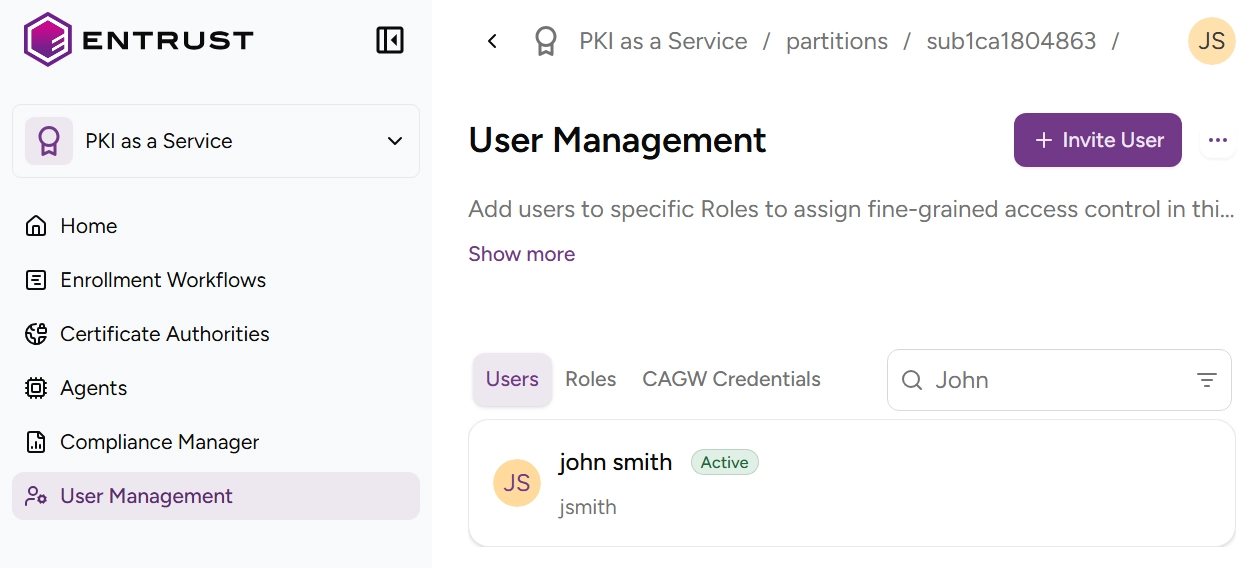Click the Entrust hexagon logo
The image size is (1258, 568).
click(x=47, y=40)
